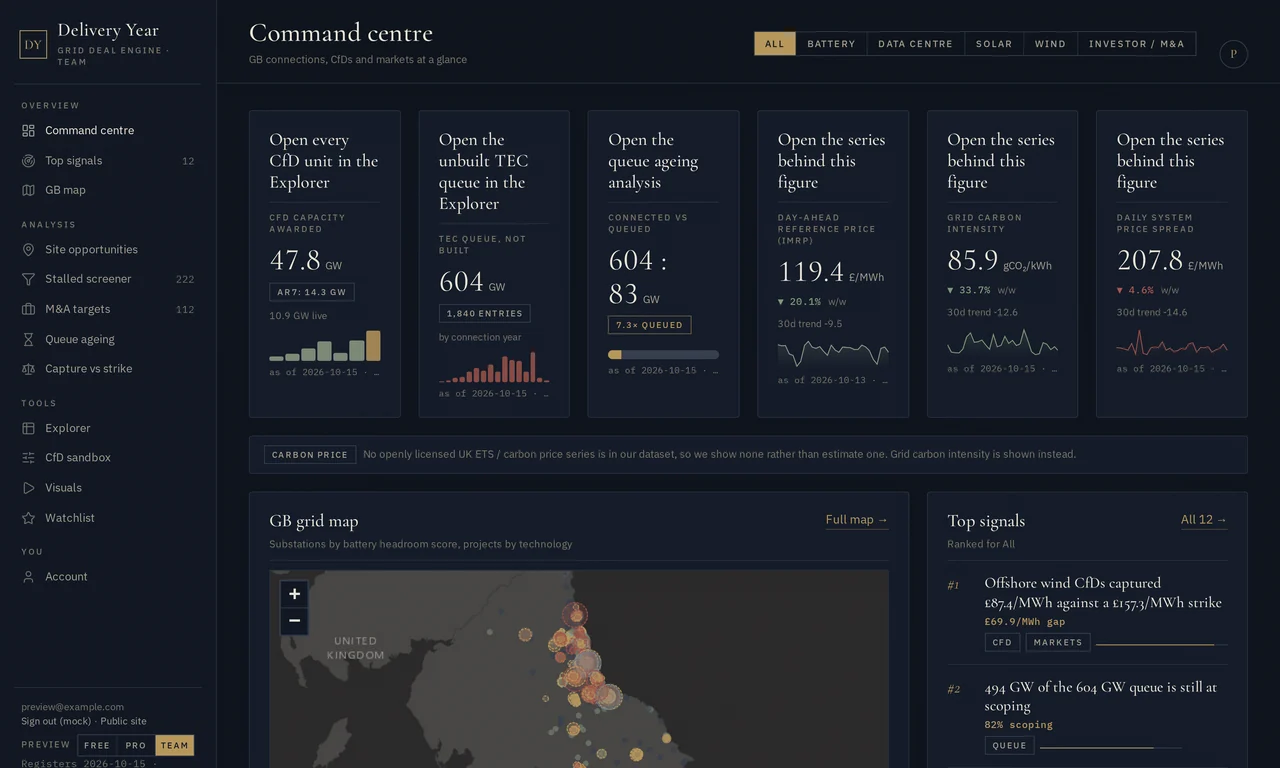
Task: Click the Stalled screener funnel icon
Action: tap(28, 279)
